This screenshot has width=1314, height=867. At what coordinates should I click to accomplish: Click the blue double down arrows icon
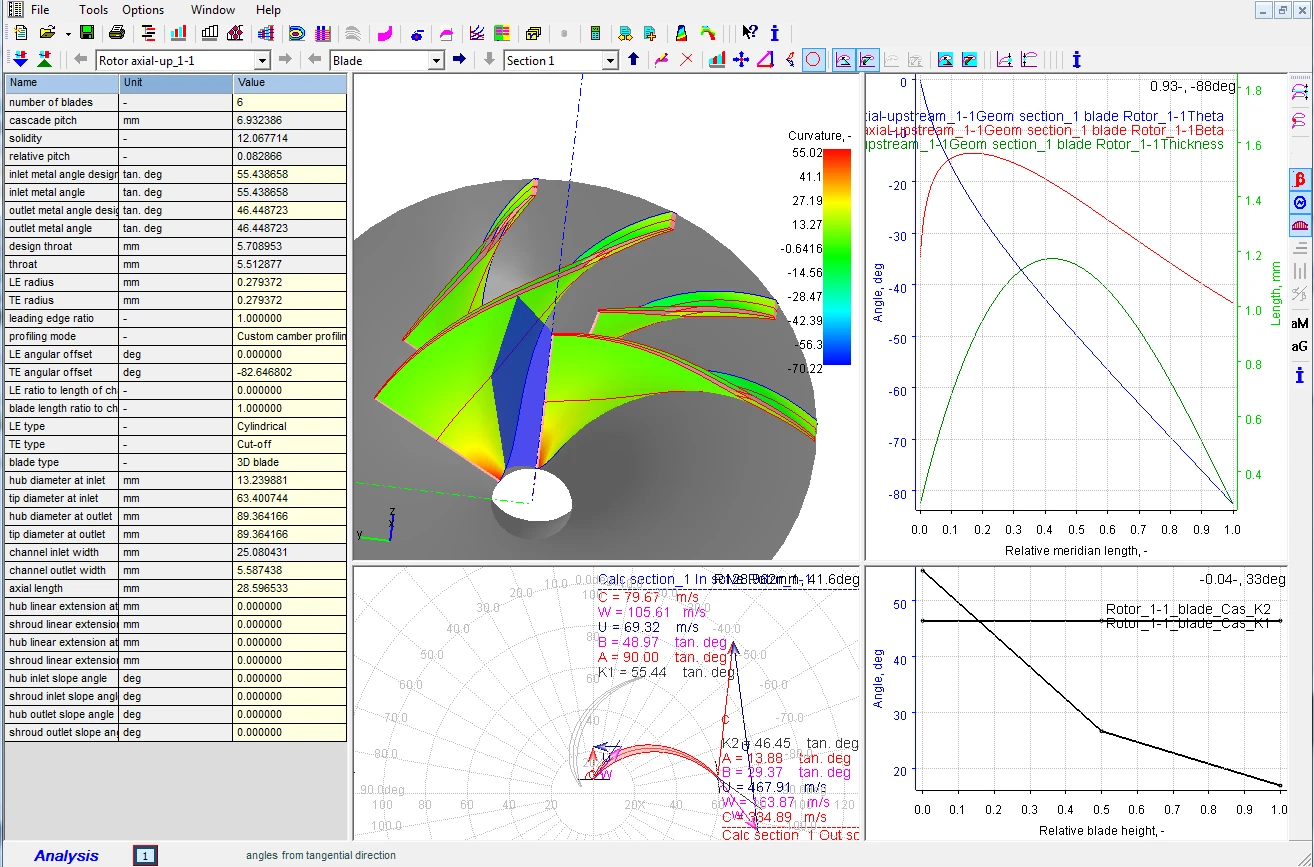tap(21, 60)
